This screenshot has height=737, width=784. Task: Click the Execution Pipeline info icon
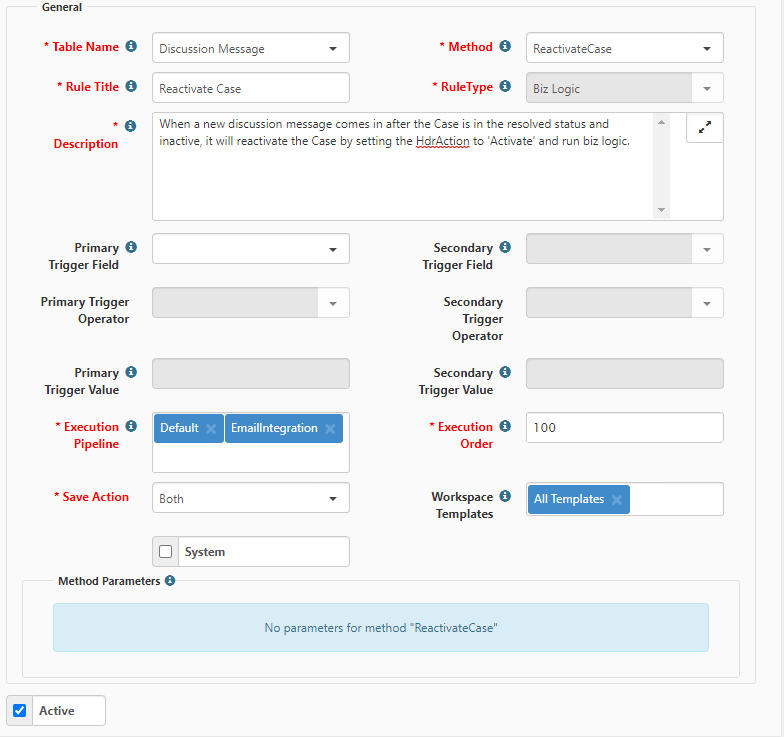tap(131, 427)
